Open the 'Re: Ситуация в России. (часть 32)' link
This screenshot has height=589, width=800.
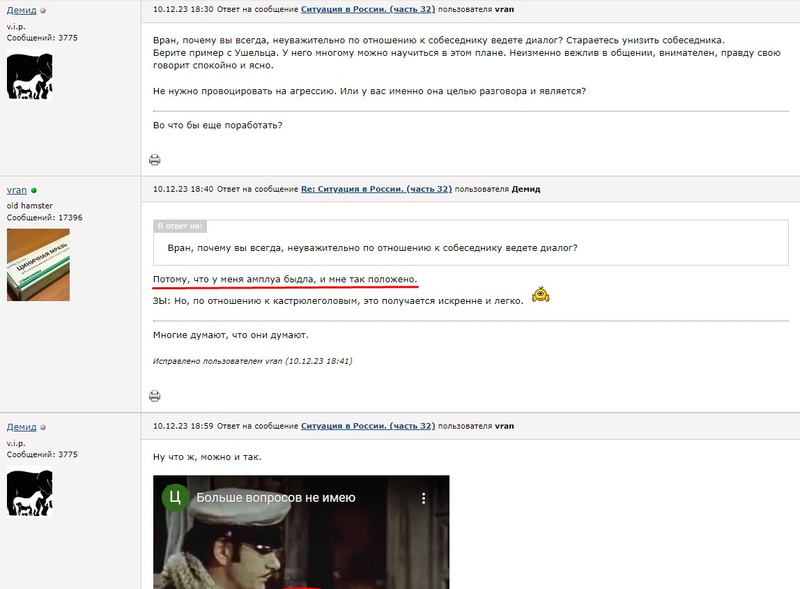377,189
